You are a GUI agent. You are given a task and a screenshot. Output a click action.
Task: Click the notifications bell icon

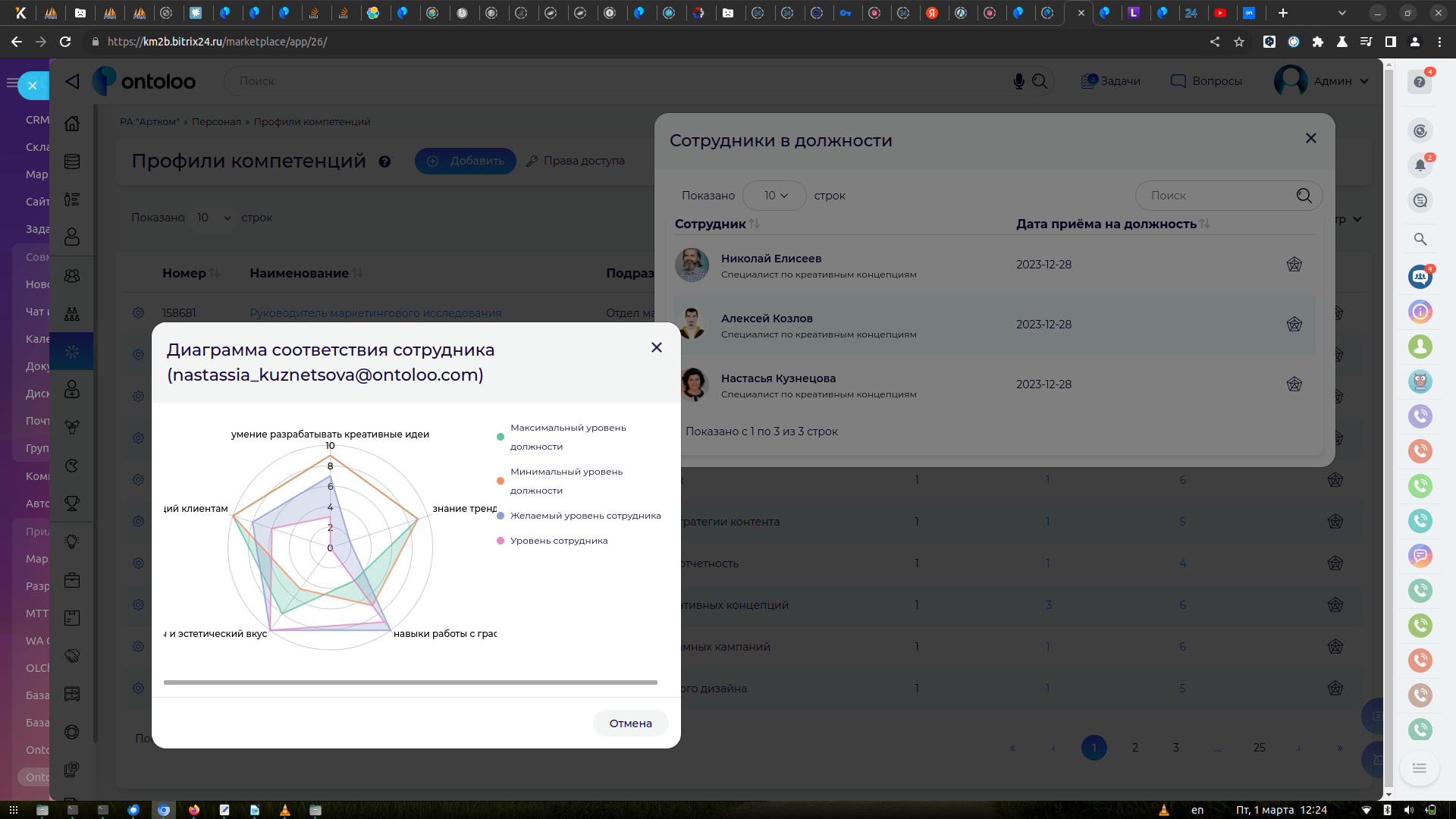tap(1420, 165)
